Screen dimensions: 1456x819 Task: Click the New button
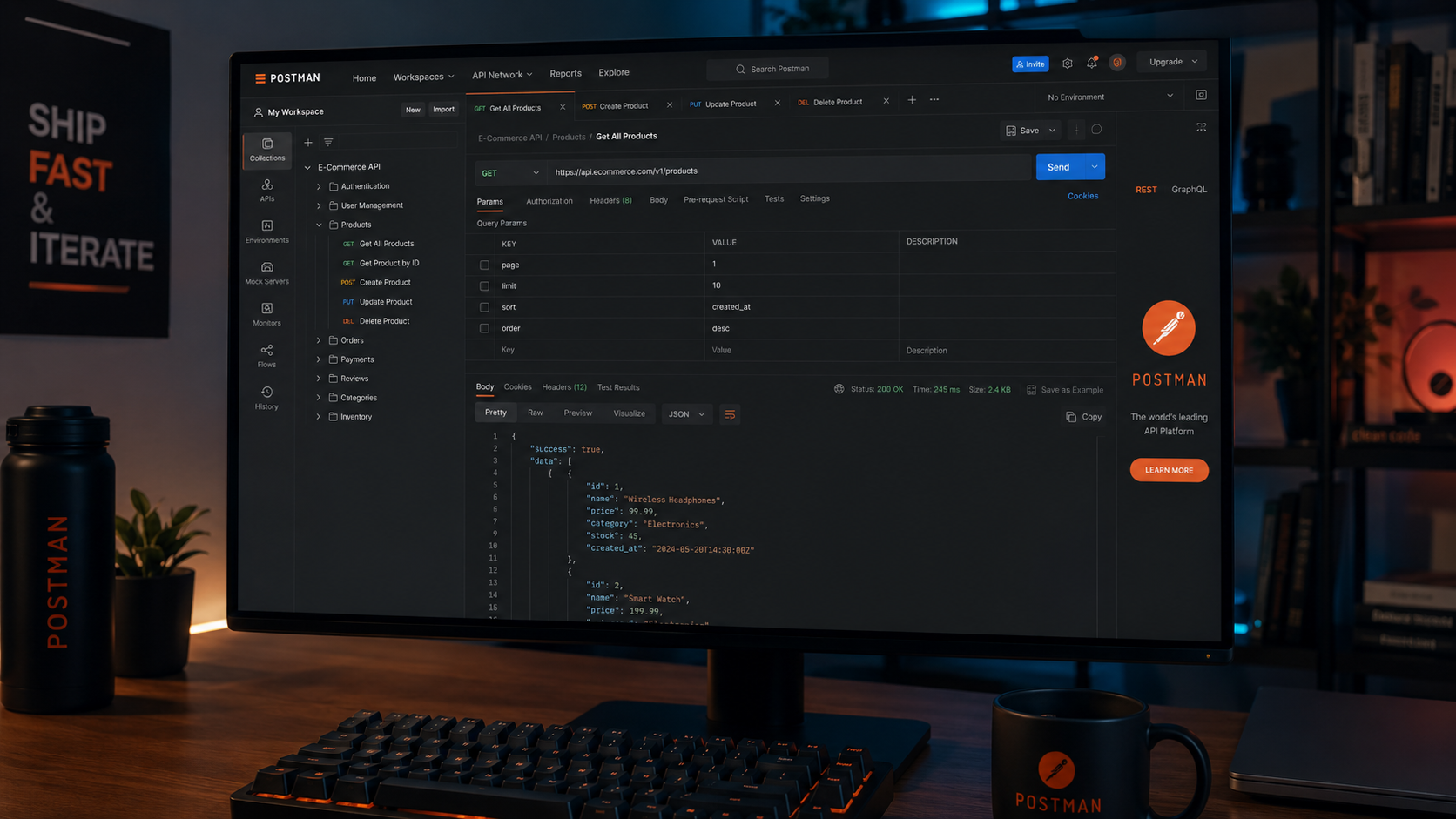pyautogui.click(x=413, y=110)
